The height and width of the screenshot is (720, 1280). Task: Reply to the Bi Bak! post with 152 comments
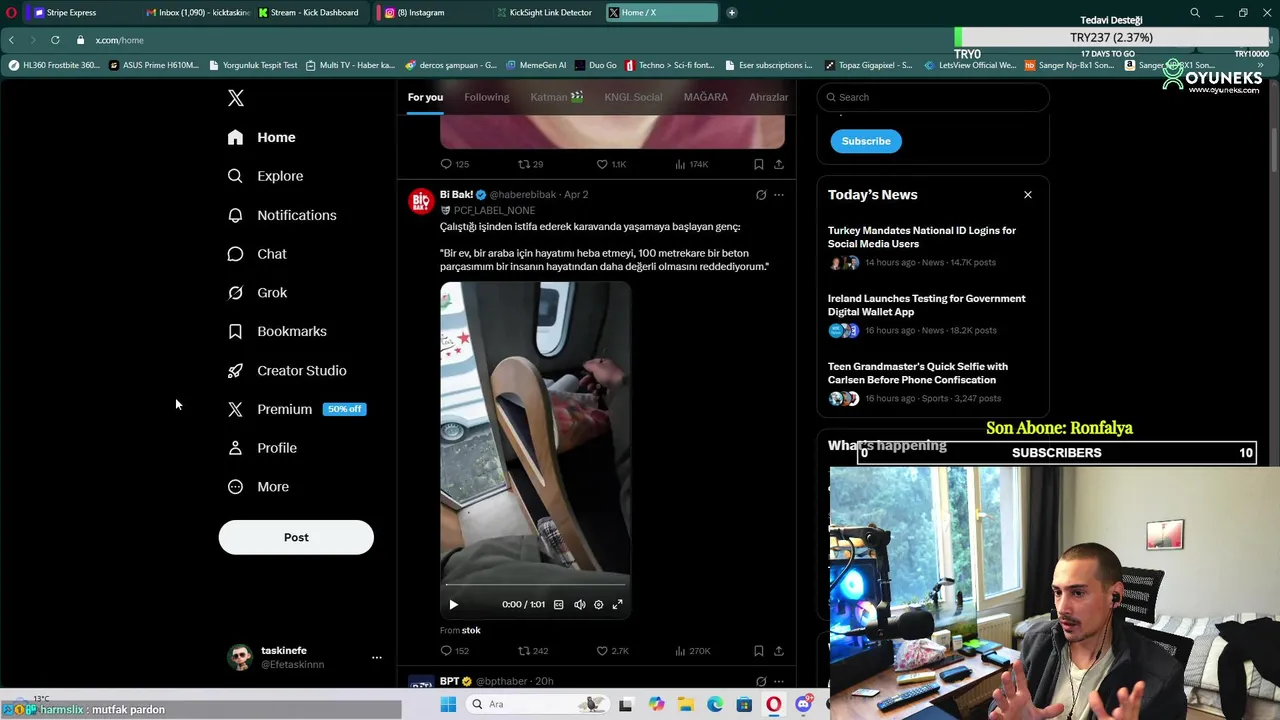[455, 651]
